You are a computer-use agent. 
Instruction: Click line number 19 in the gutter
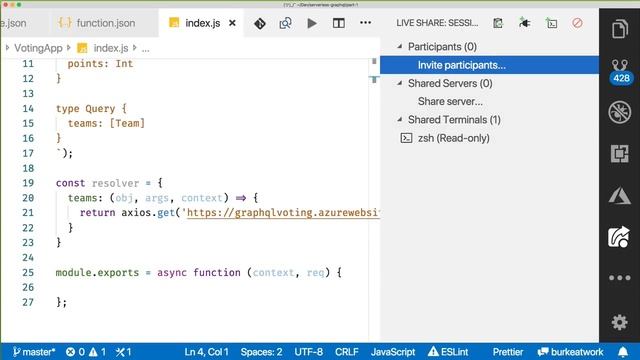(28, 183)
